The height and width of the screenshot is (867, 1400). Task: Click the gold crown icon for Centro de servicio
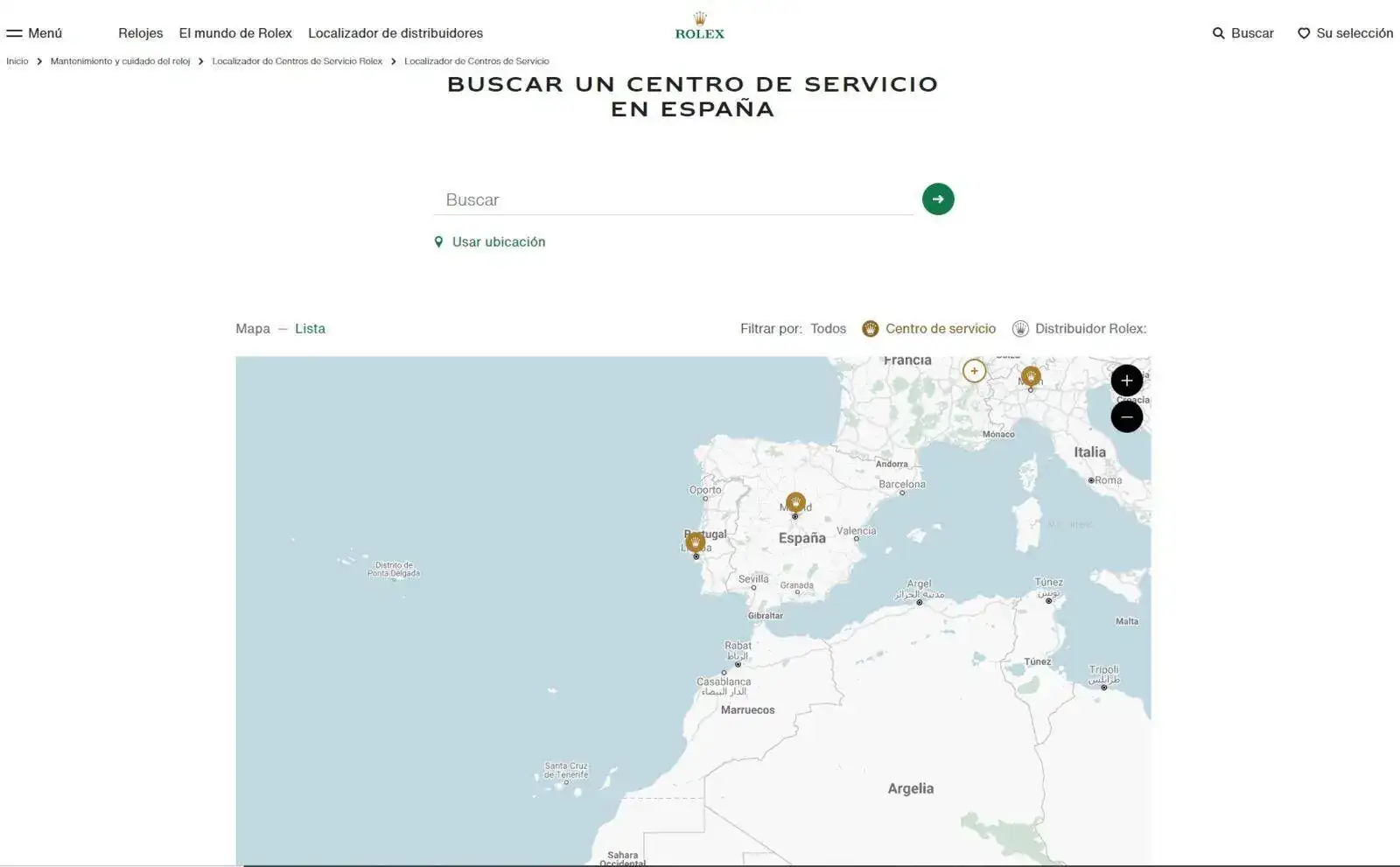coord(870,329)
